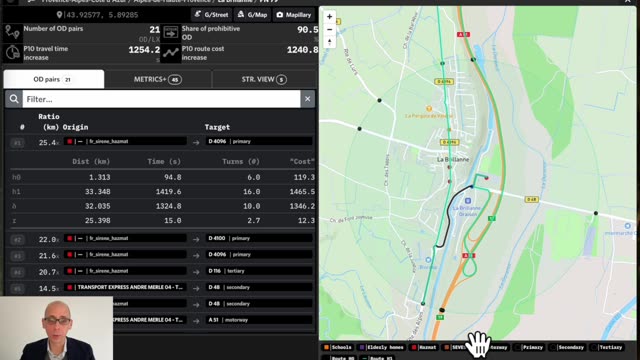
Task: Expand OD pair row #2 with ratio 22.0
Action: (x=160, y=238)
